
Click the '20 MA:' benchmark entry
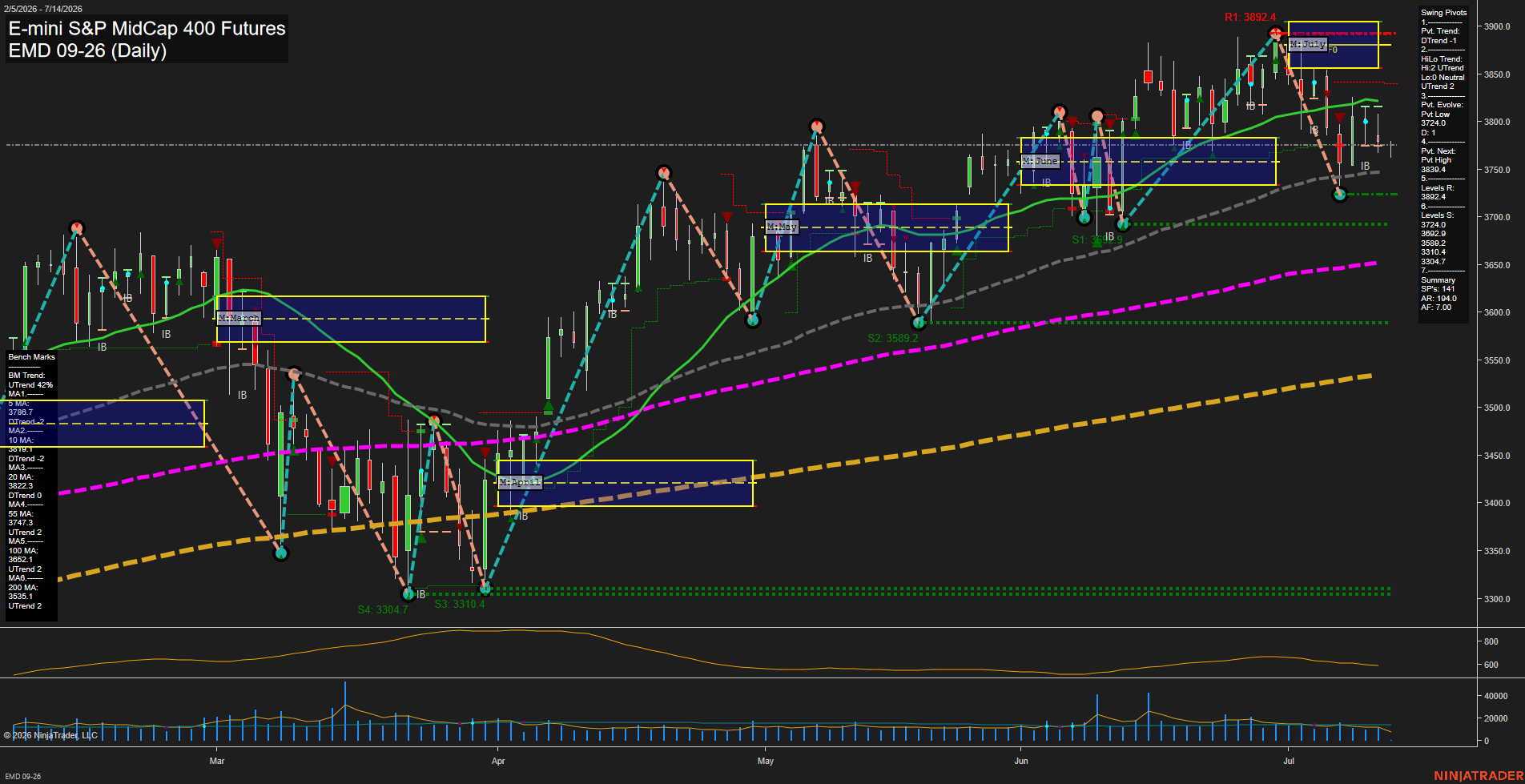(x=21, y=477)
